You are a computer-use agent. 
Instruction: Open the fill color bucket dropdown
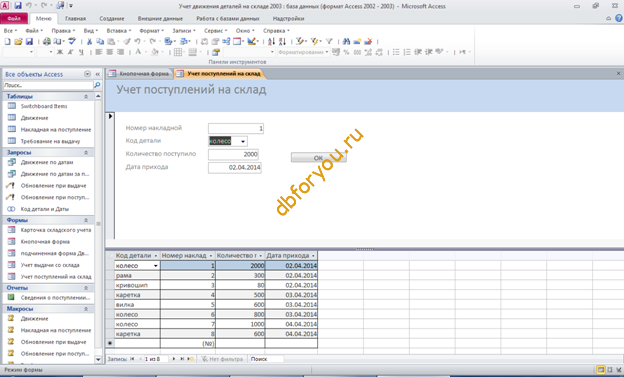[163, 52]
